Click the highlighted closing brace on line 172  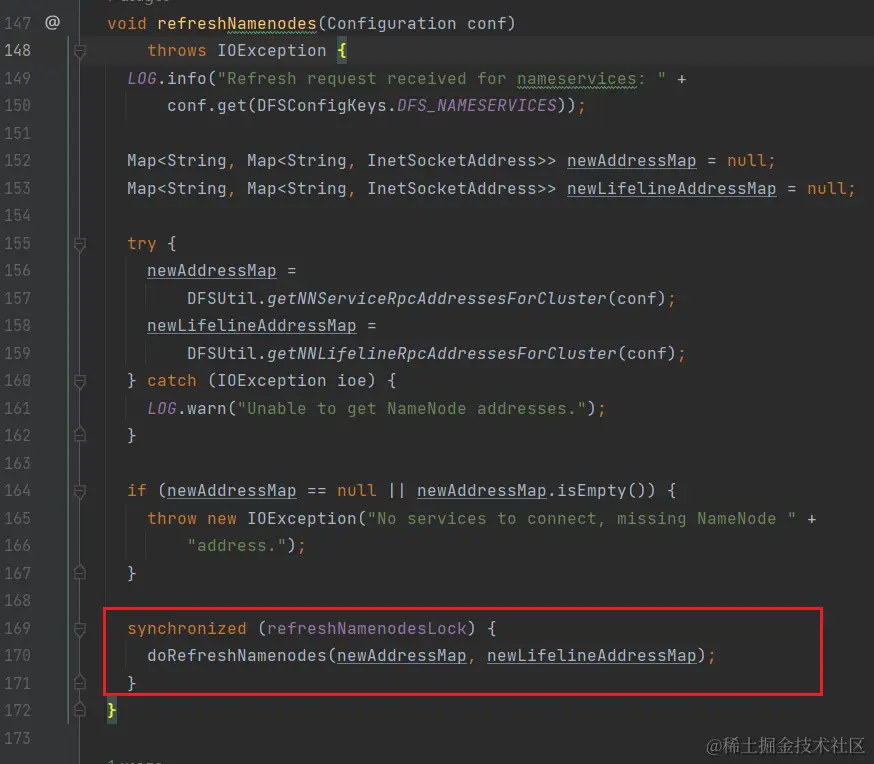click(111, 711)
